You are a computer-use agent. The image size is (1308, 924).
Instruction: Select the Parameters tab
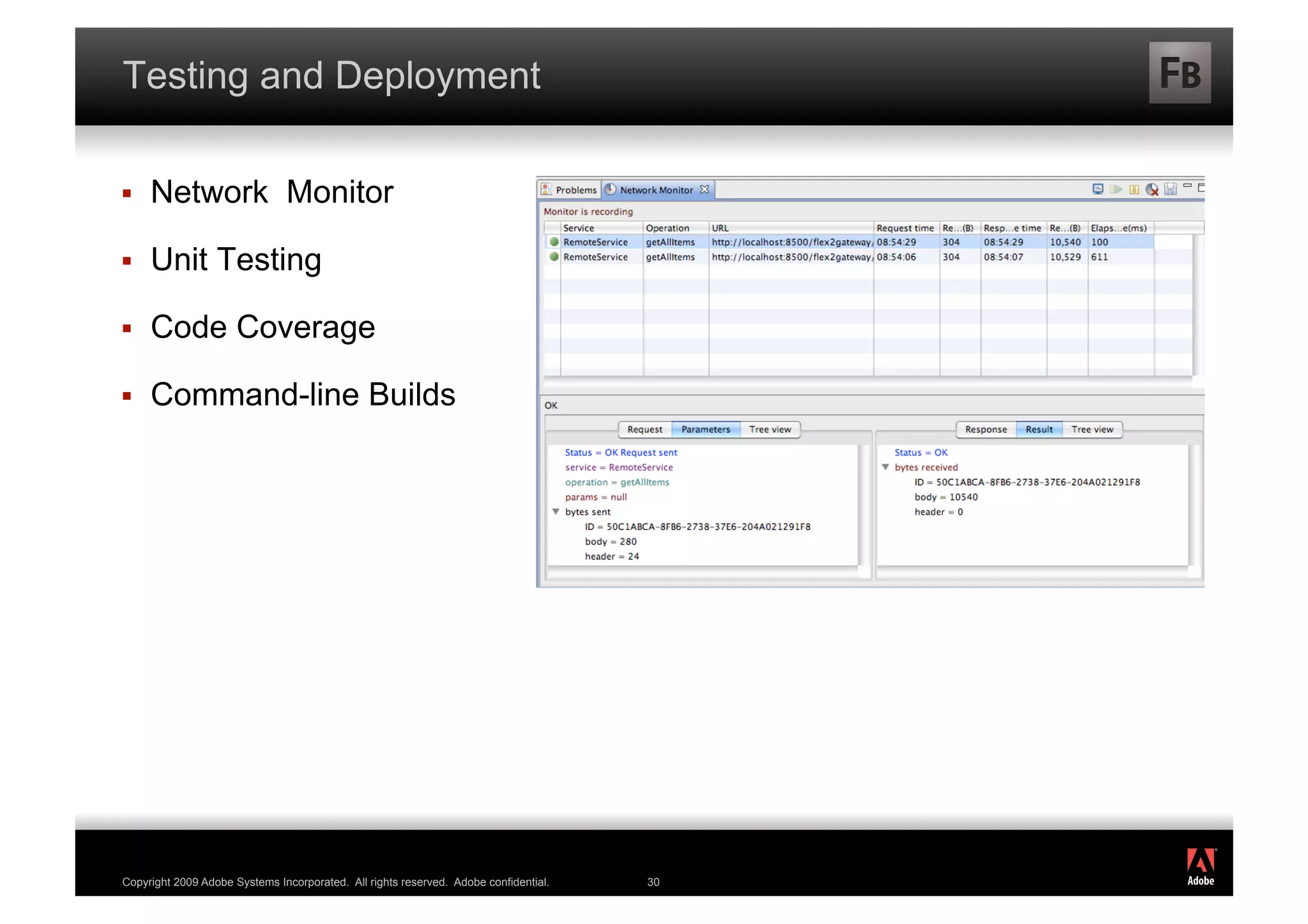706,430
